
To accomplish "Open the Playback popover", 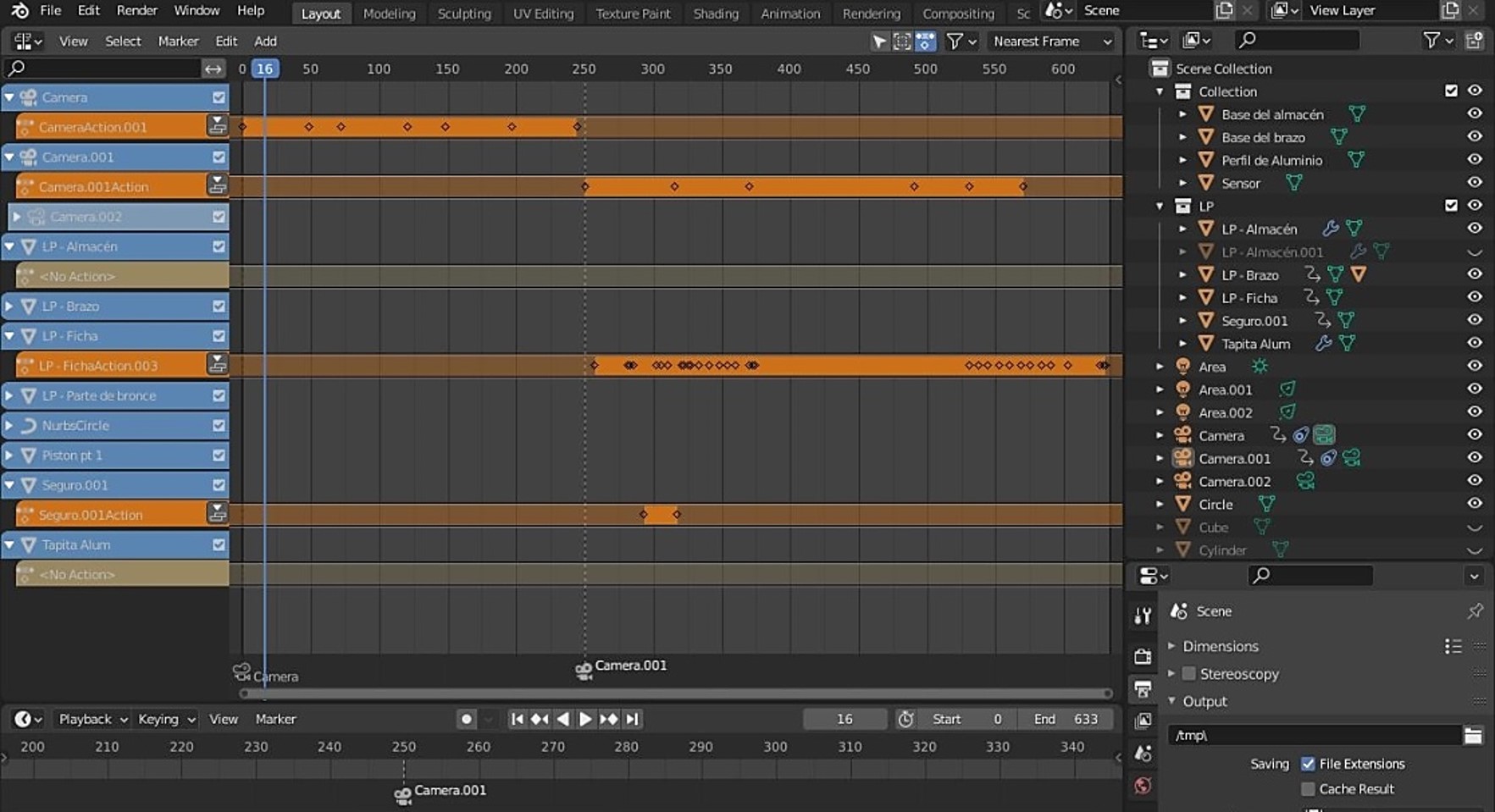I will pyautogui.click(x=92, y=719).
